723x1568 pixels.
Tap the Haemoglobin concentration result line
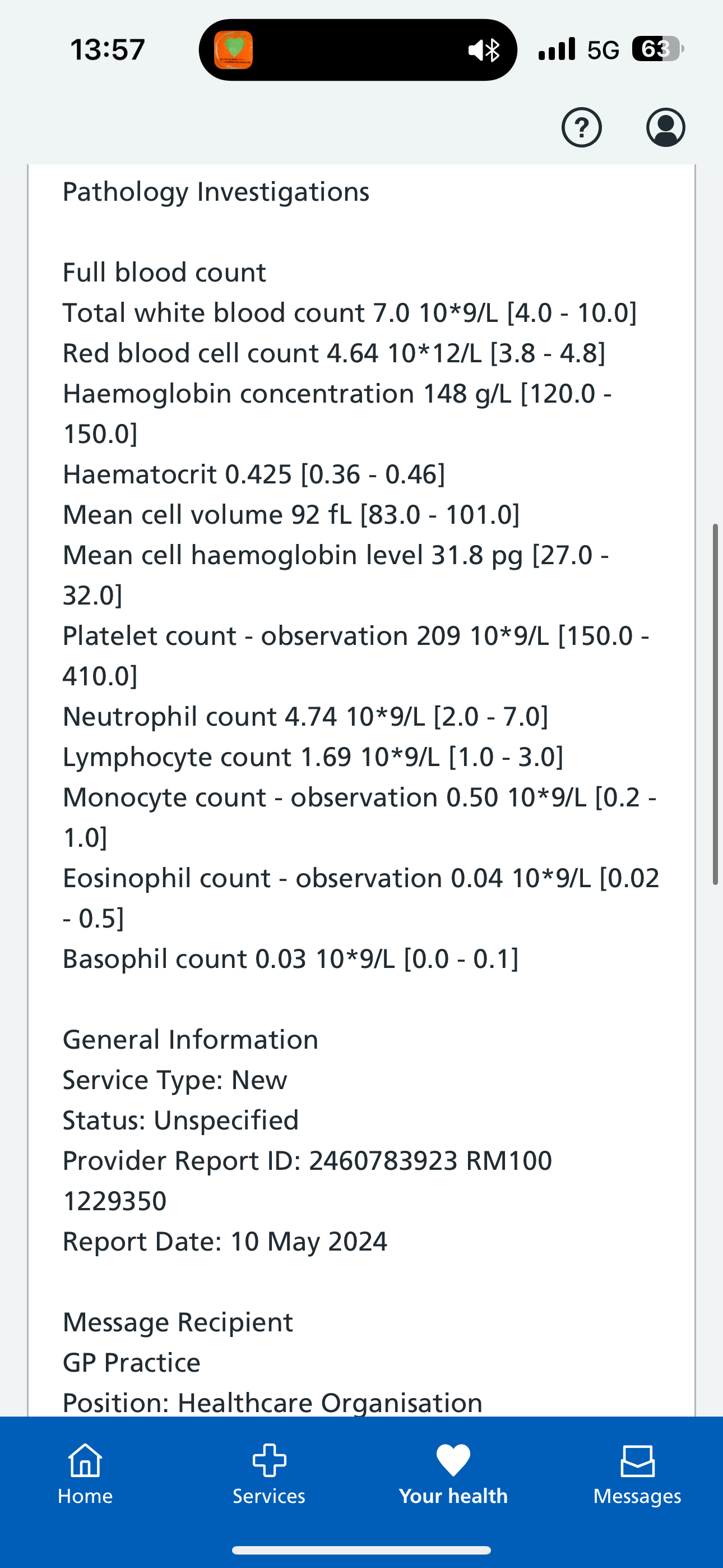337,394
